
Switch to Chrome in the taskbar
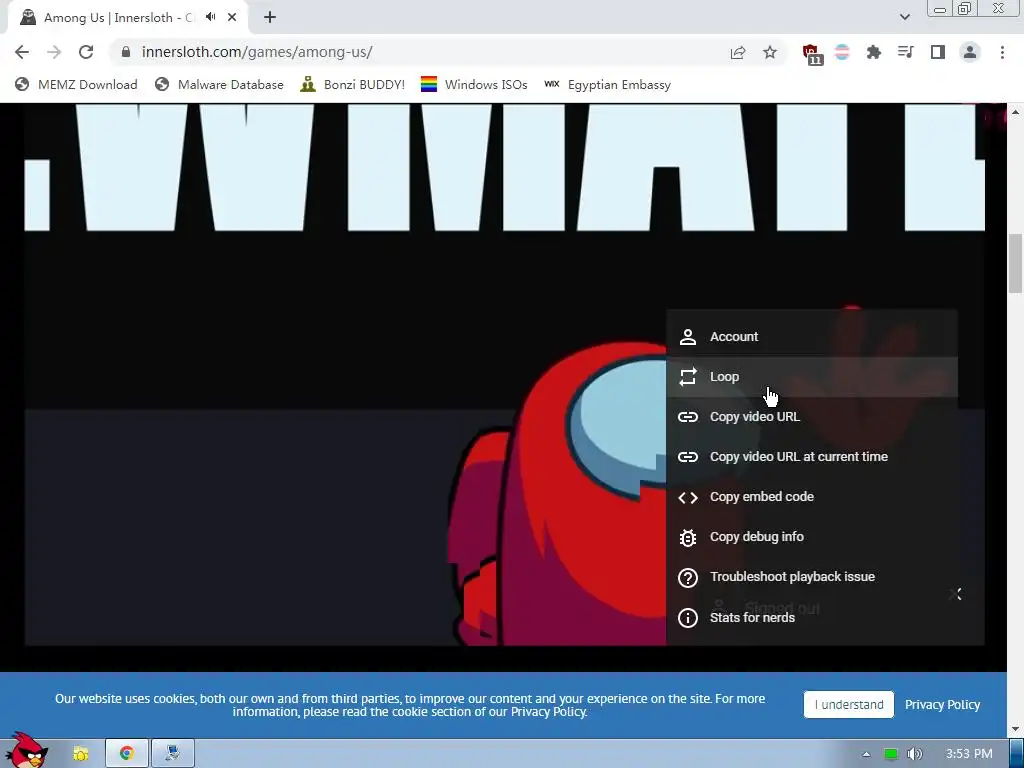tap(127, 754)
